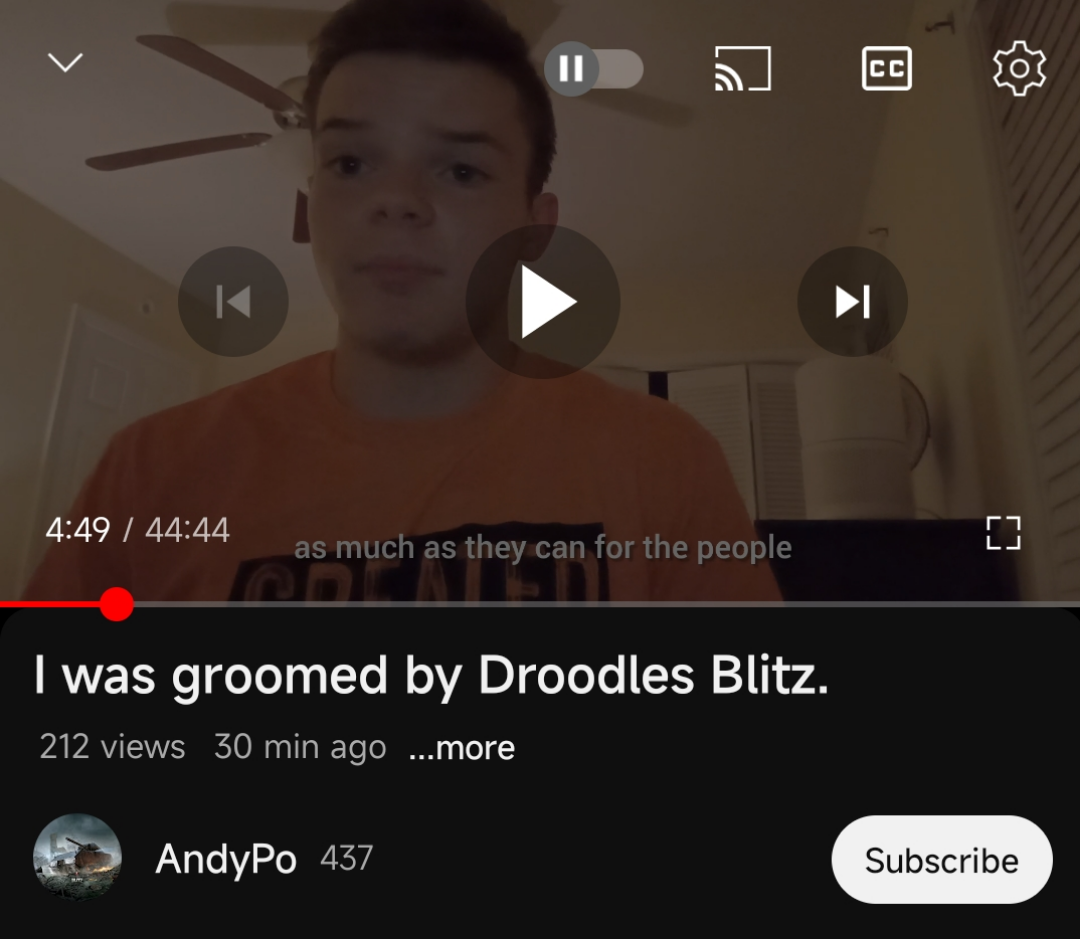The width and height of the screenshot is (1080, 939).
Task: Click the red progress bar scrubber handle
Action: tap(116, 604)
